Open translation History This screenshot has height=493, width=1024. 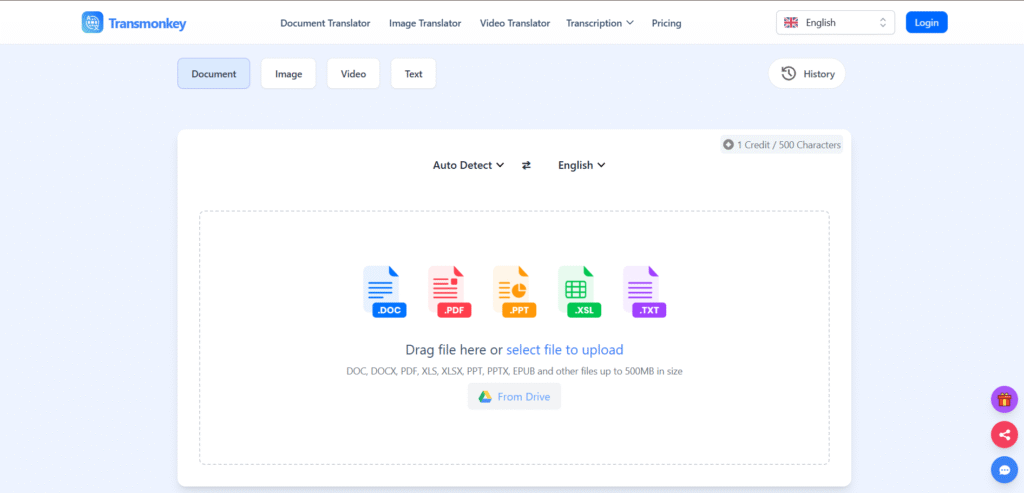tap(807, 74)
